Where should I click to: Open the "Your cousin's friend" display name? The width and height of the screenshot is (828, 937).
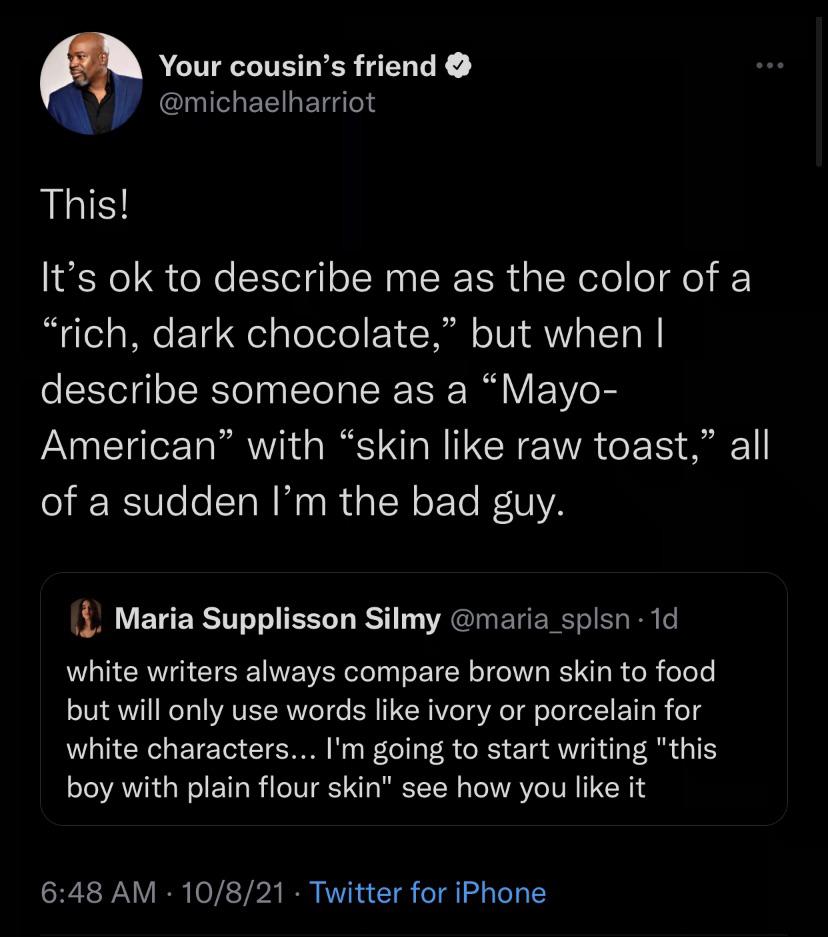coord(298,66)
